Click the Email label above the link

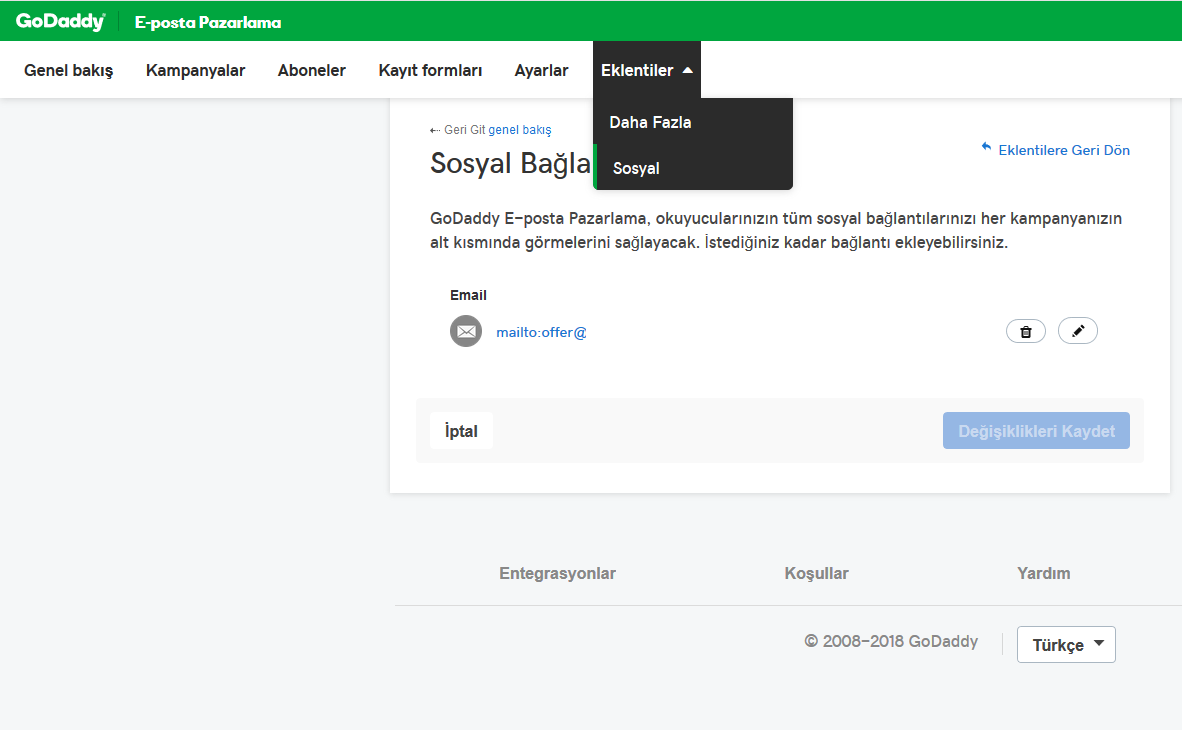click(468, 295)
